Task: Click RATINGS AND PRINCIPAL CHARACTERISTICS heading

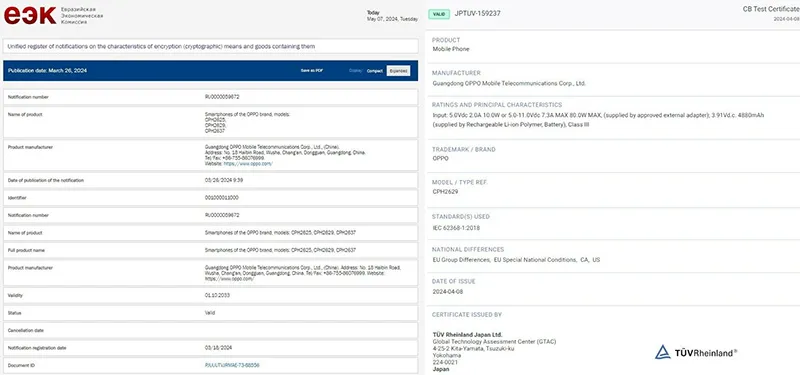Action: [x=497, y=105]
